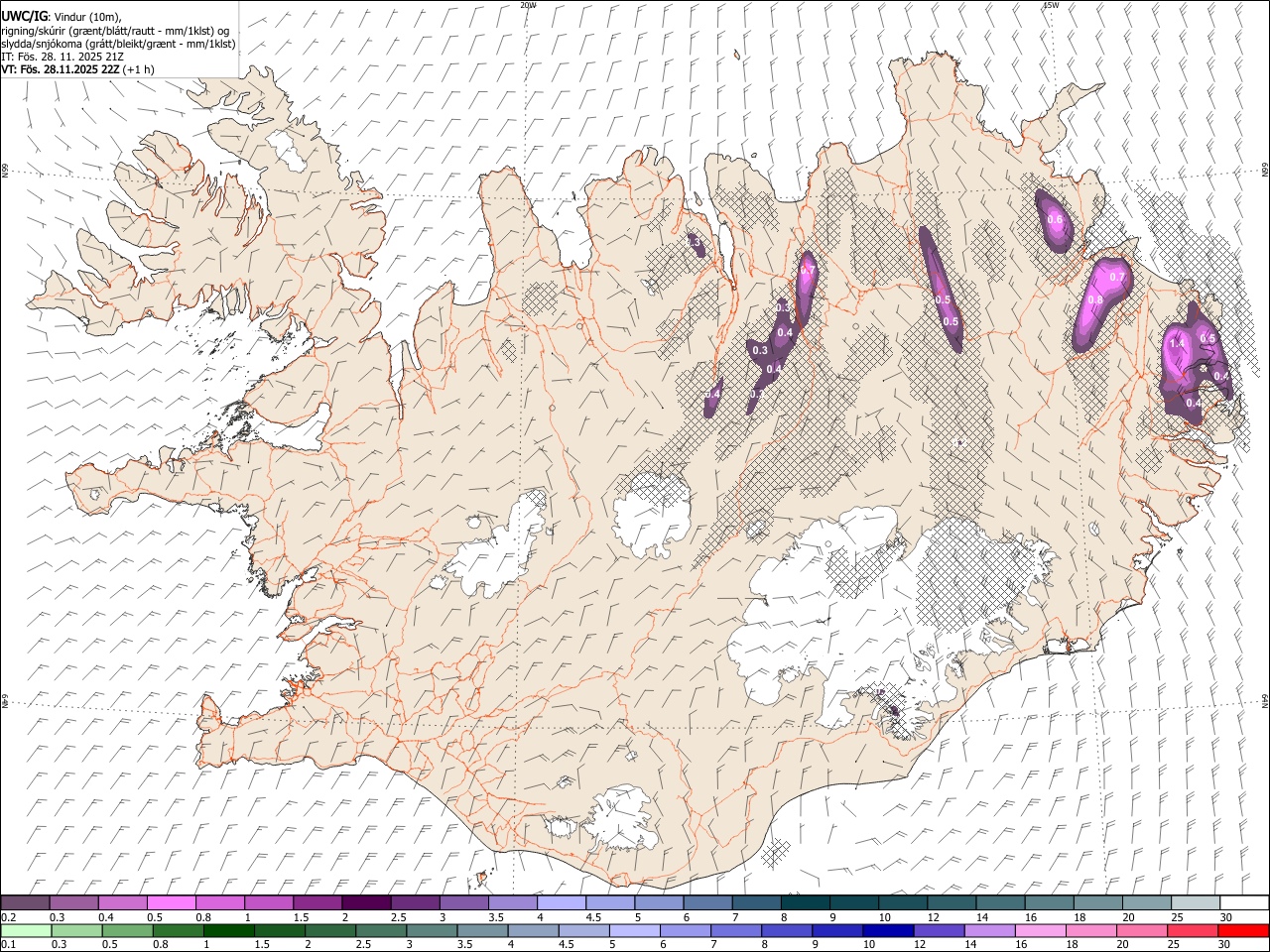Select pale grey snow swatch between 20 and 25
1270x952 pixels.
tap(1147, 902)
